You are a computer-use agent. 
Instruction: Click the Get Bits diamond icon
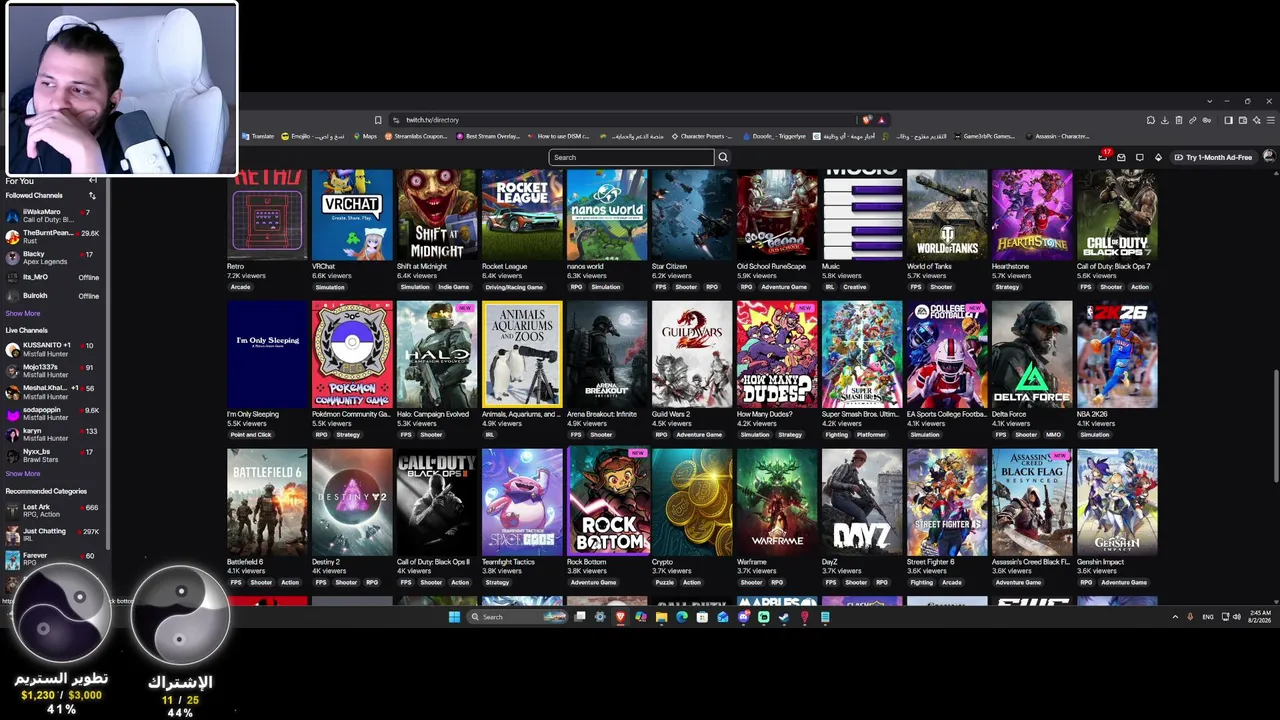[1158, 157]
